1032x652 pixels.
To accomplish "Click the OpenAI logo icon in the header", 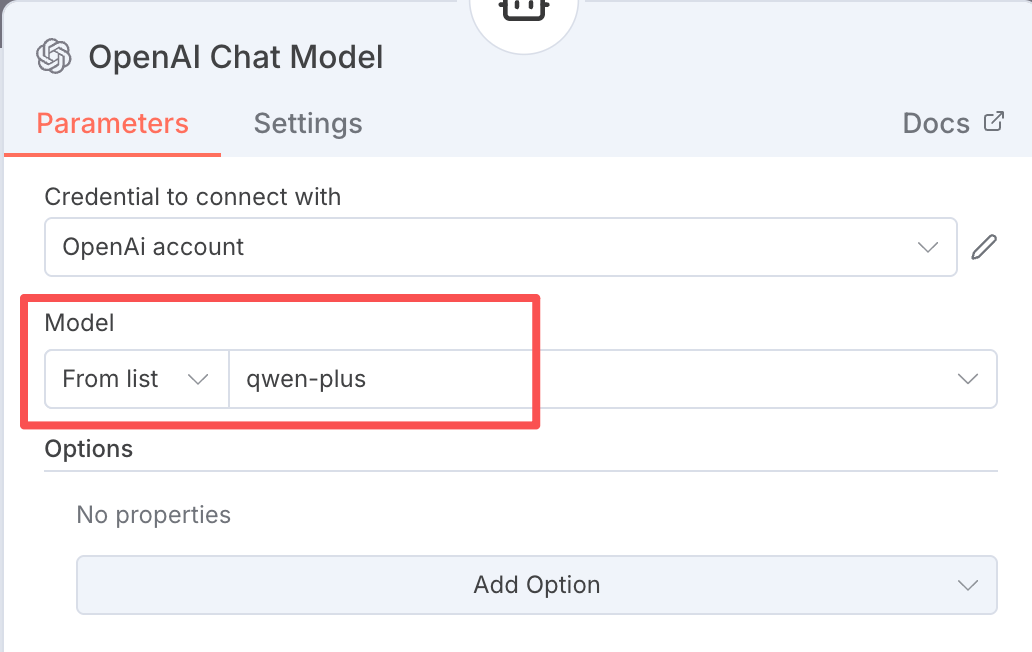I will click(x=54, y=56).
